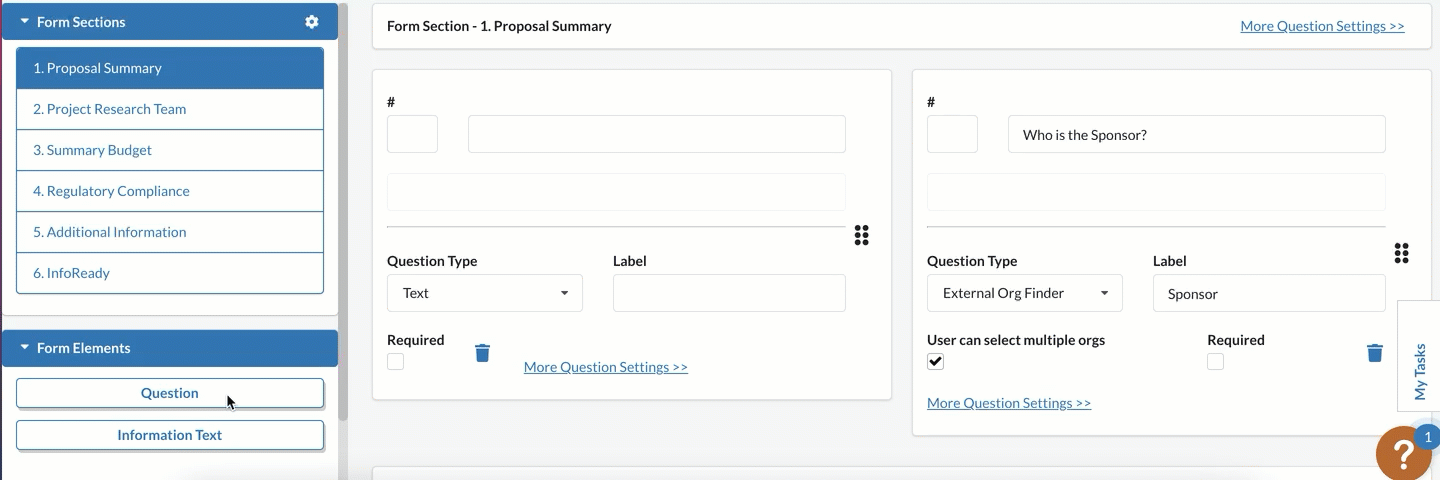Collapse the Form Sections panel
1440x480 pixels.
click(x=25, y=21)
